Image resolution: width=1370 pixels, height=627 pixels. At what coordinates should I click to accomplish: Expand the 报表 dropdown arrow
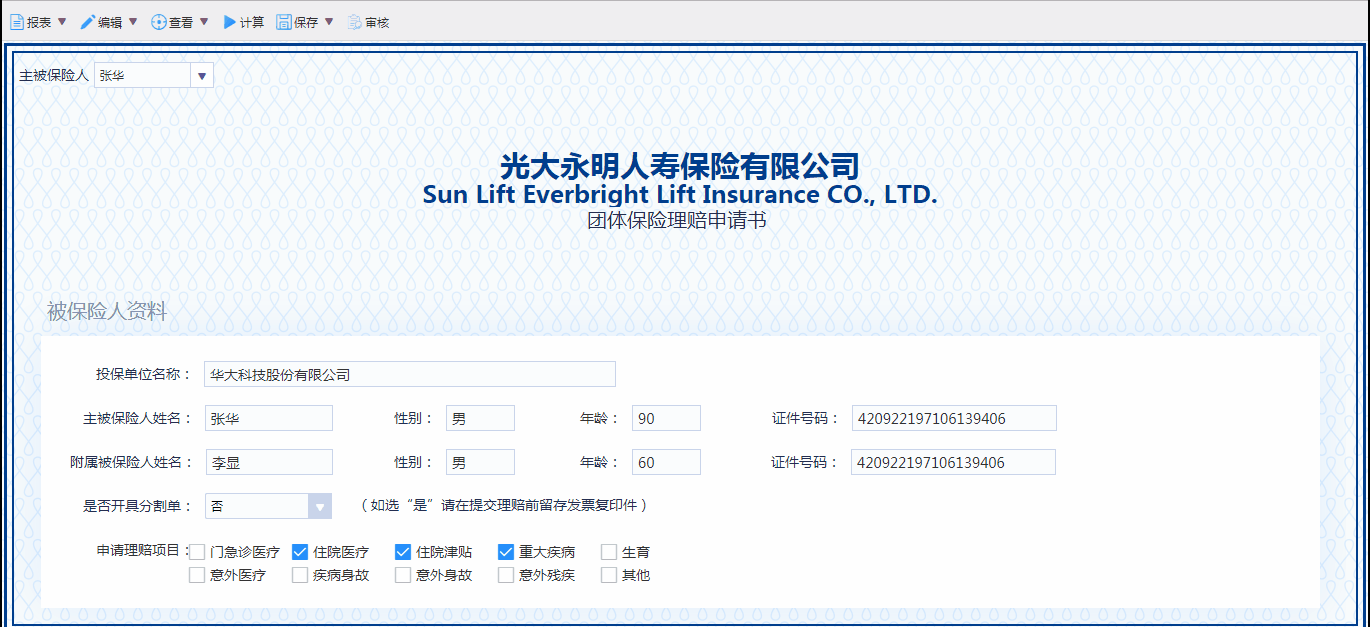[62, 22]
